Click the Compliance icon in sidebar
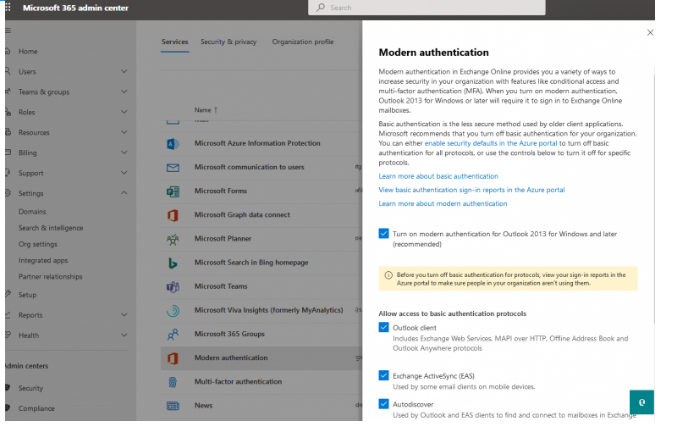Image resolution: width=694 pixels, height=437 pixels. click(x=8, y=408)
